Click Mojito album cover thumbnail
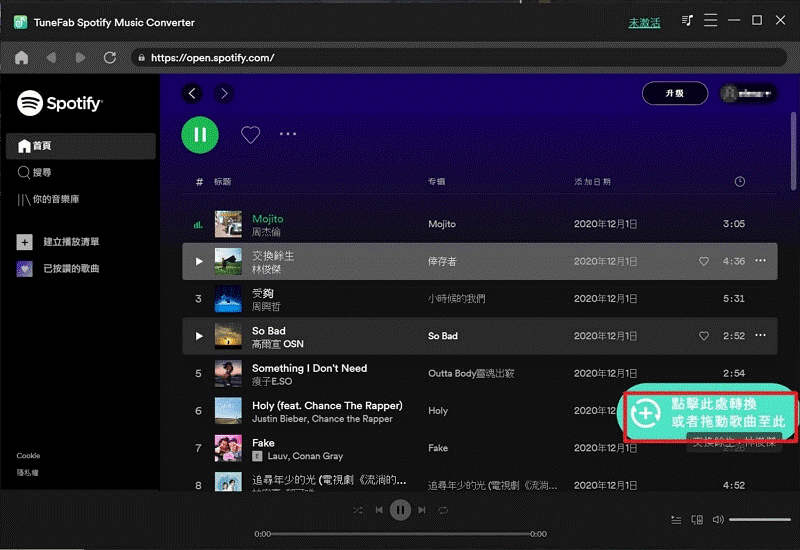 (228, 224)
